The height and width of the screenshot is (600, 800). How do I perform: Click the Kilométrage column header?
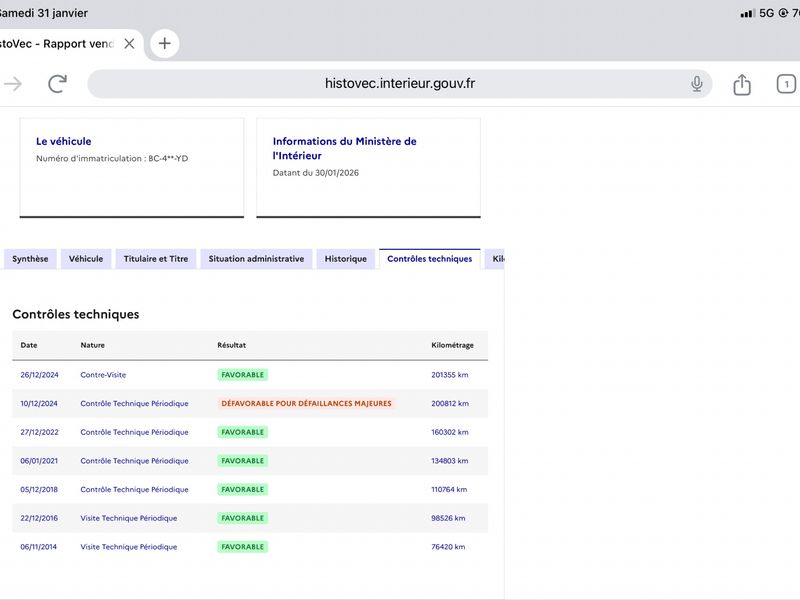[x=452, y=345]
